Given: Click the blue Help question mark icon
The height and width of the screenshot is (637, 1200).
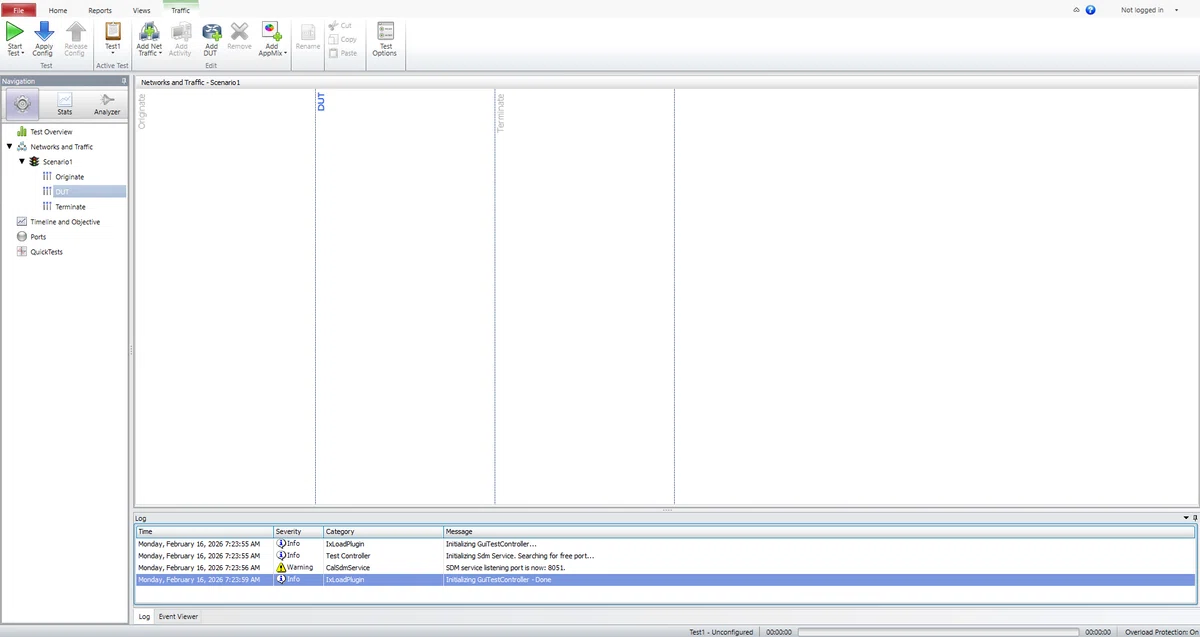Looking at the screenshot, I should coord(1090,10).
